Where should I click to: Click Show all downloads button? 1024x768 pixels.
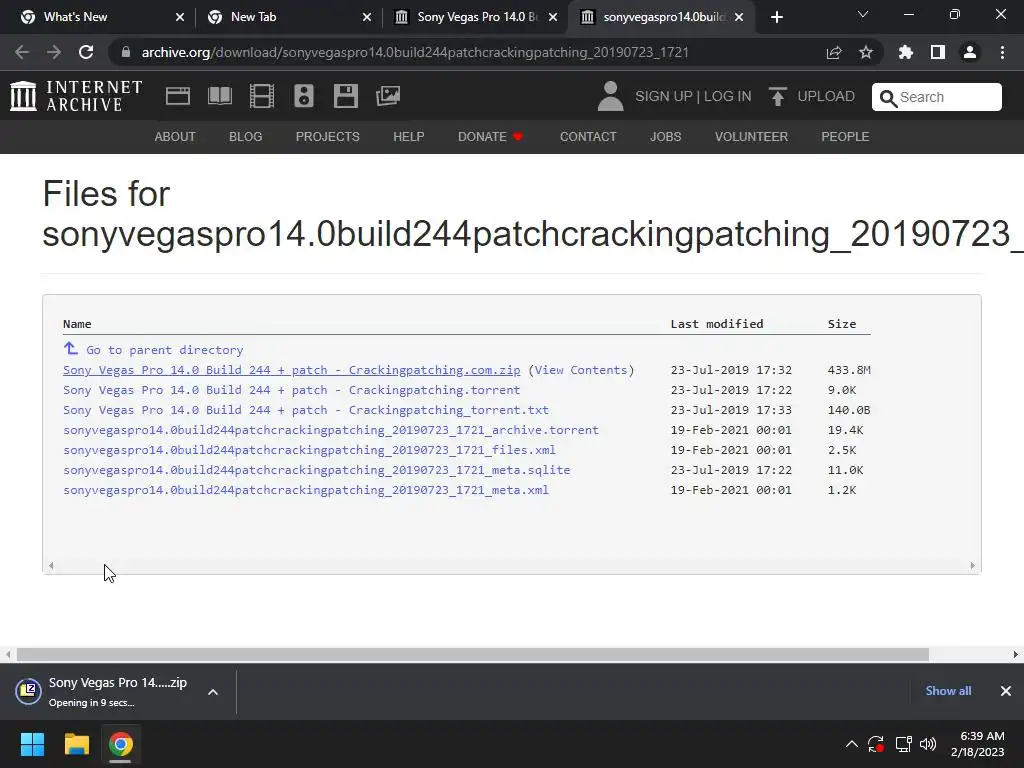[948, 691]
